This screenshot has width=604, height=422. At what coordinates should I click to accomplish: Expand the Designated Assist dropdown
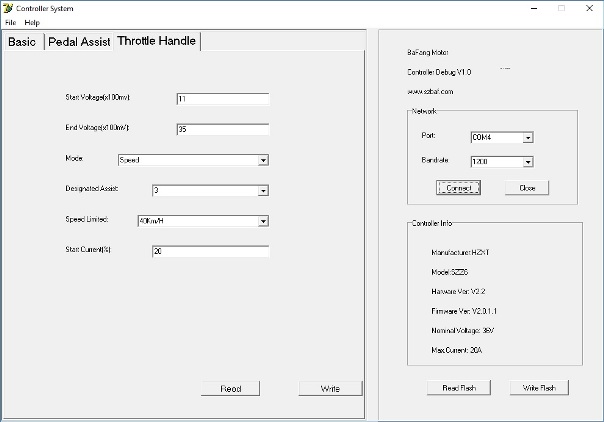tap(210, 190)
